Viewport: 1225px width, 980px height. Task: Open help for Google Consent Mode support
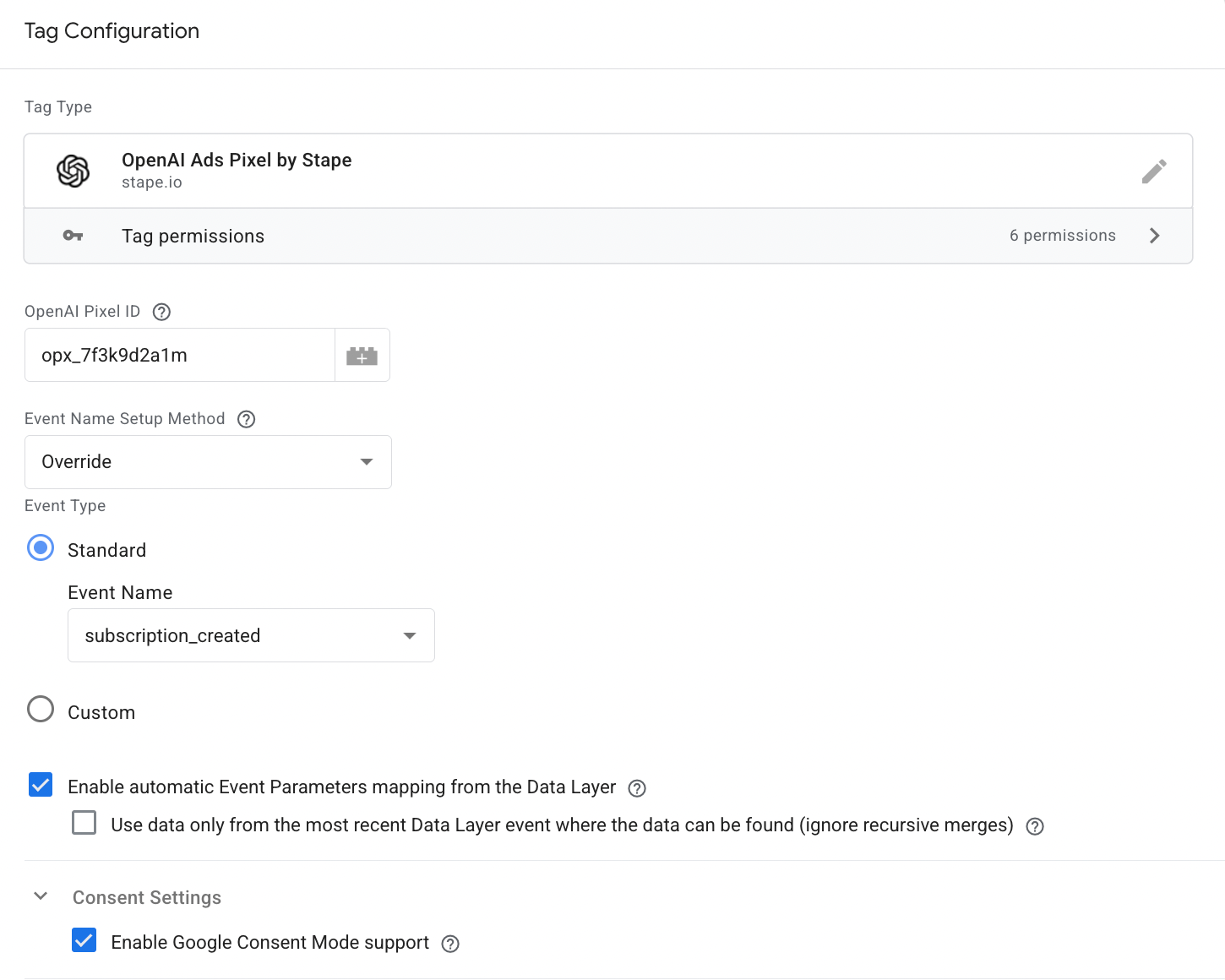(x=451, y=944)
